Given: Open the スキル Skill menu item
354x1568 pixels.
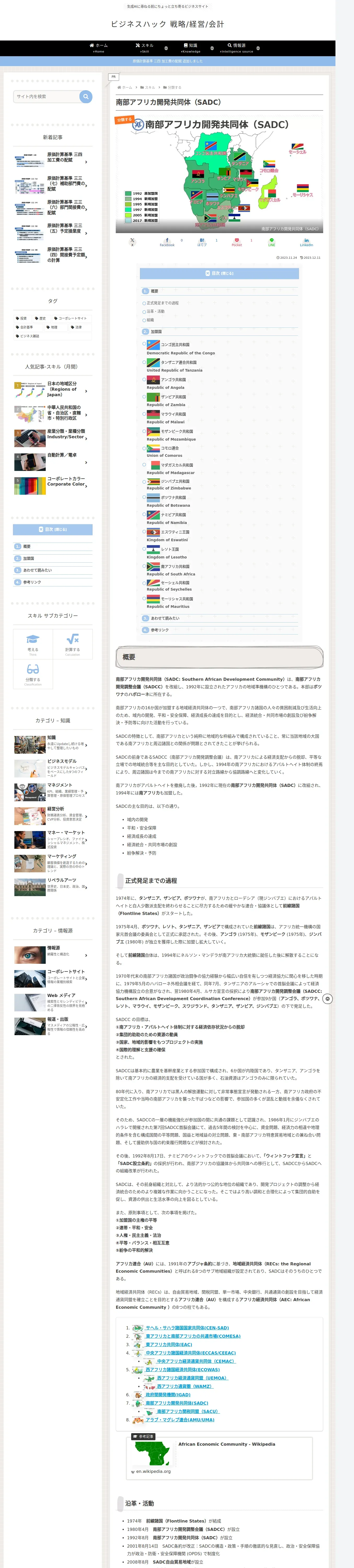Looking at the screenshot, I should coord(145,48).
